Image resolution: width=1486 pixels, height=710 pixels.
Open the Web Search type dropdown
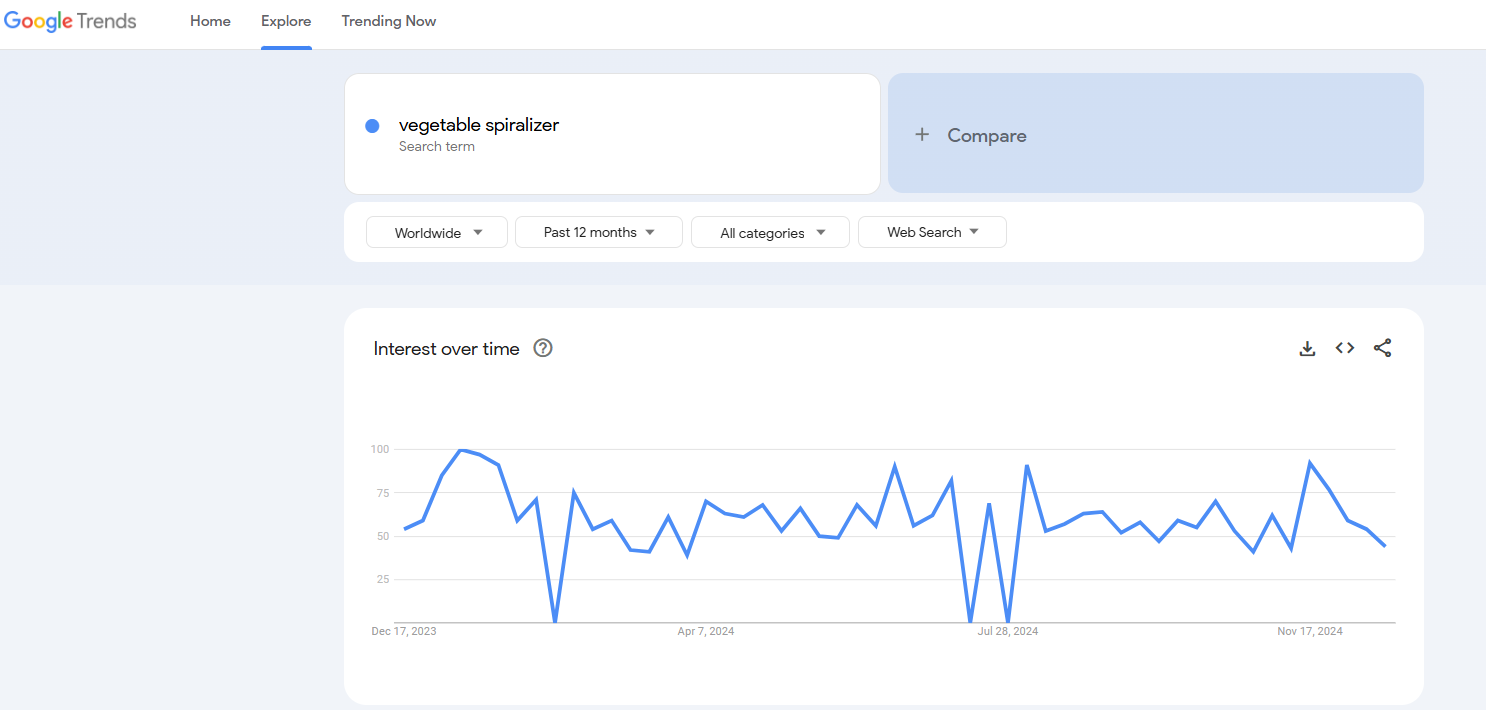click(932, 232)
